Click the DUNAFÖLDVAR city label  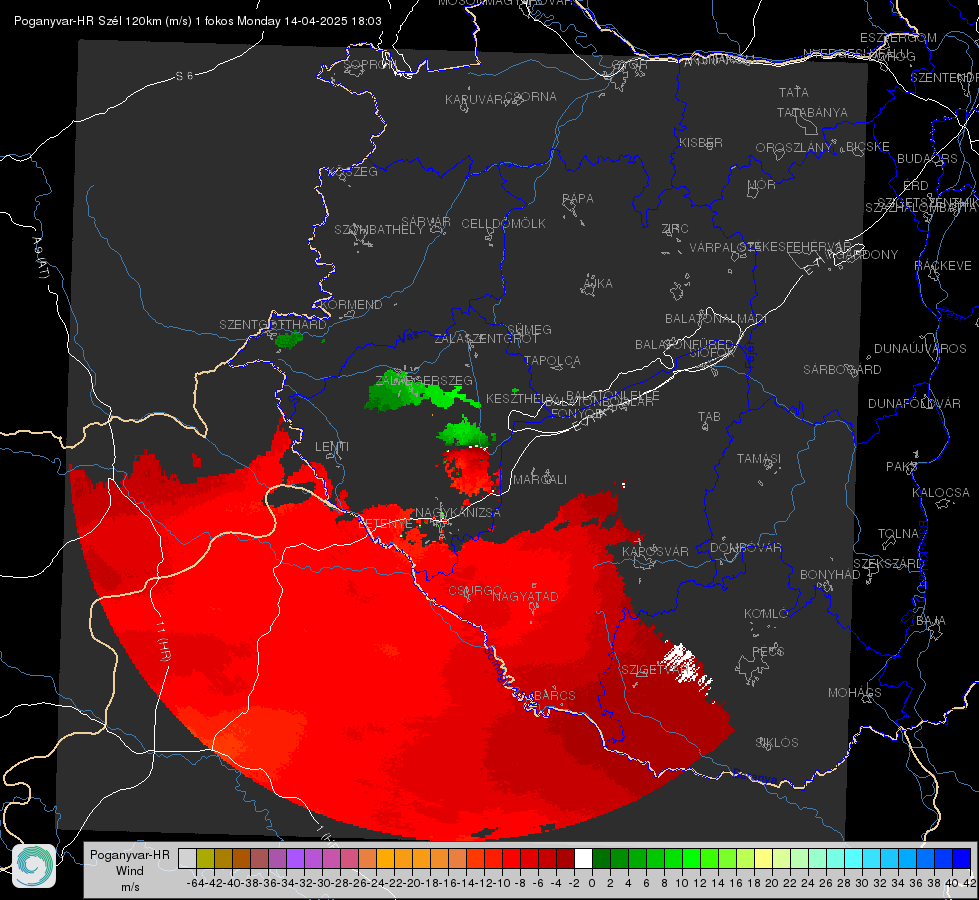pos(914,403)
